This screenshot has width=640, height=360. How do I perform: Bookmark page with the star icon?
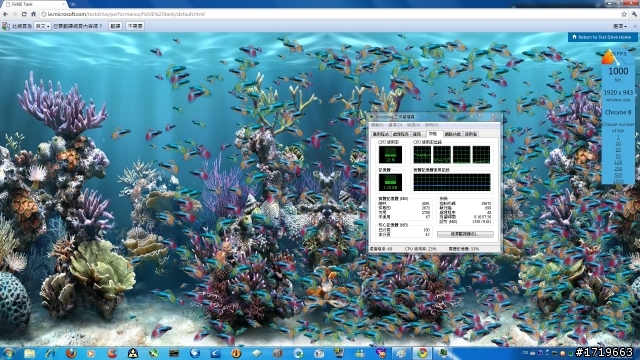624,14
